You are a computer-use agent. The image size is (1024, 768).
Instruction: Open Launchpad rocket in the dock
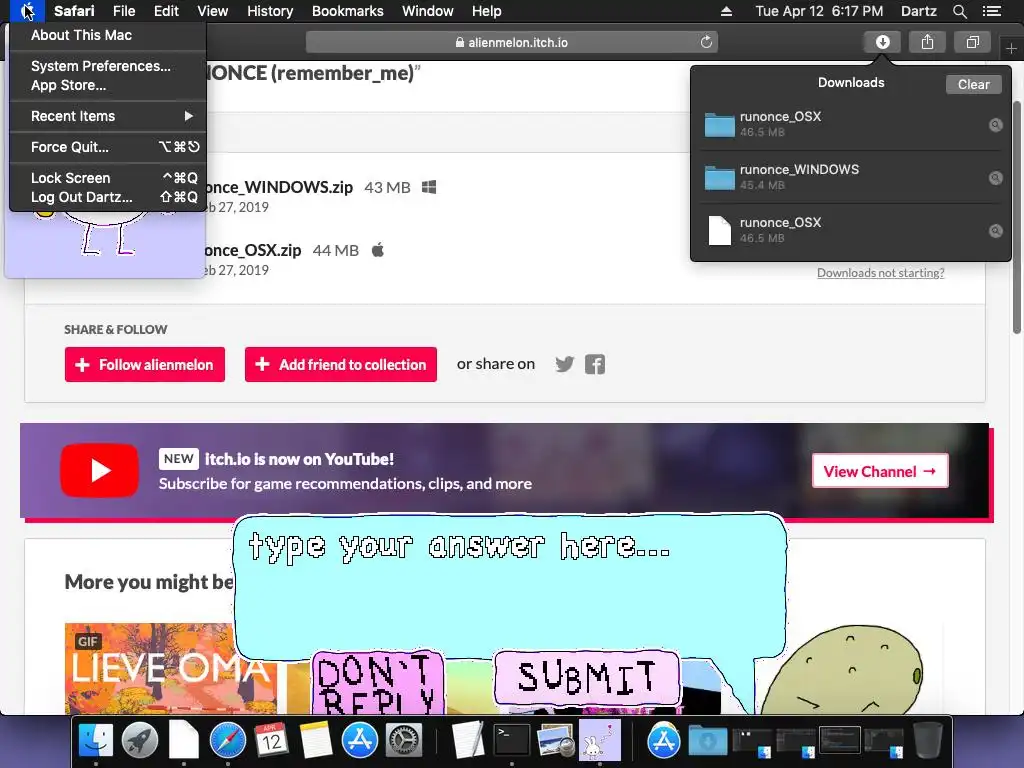click(139, 741)
